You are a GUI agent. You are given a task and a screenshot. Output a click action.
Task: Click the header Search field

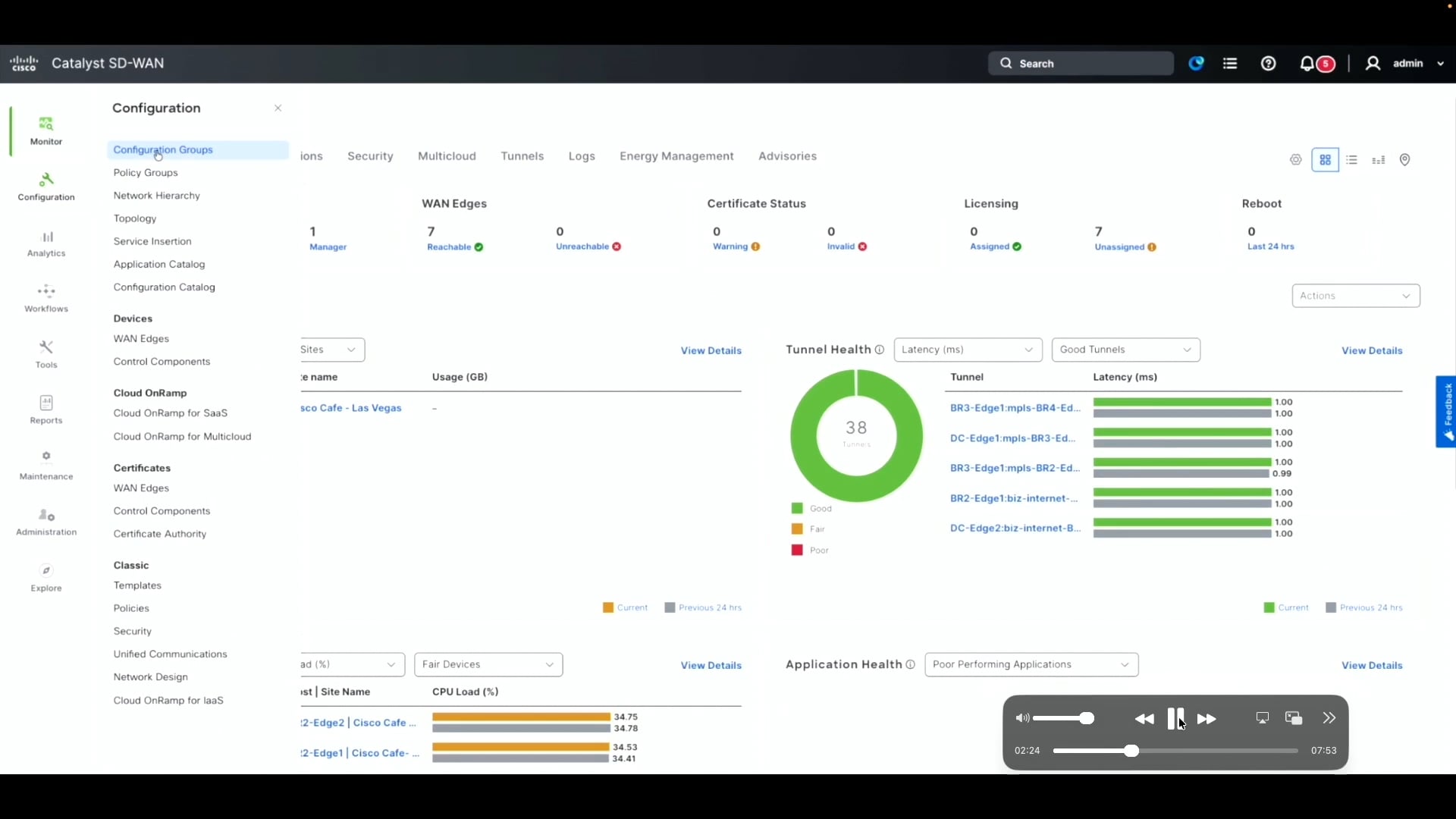[1081, 64]
